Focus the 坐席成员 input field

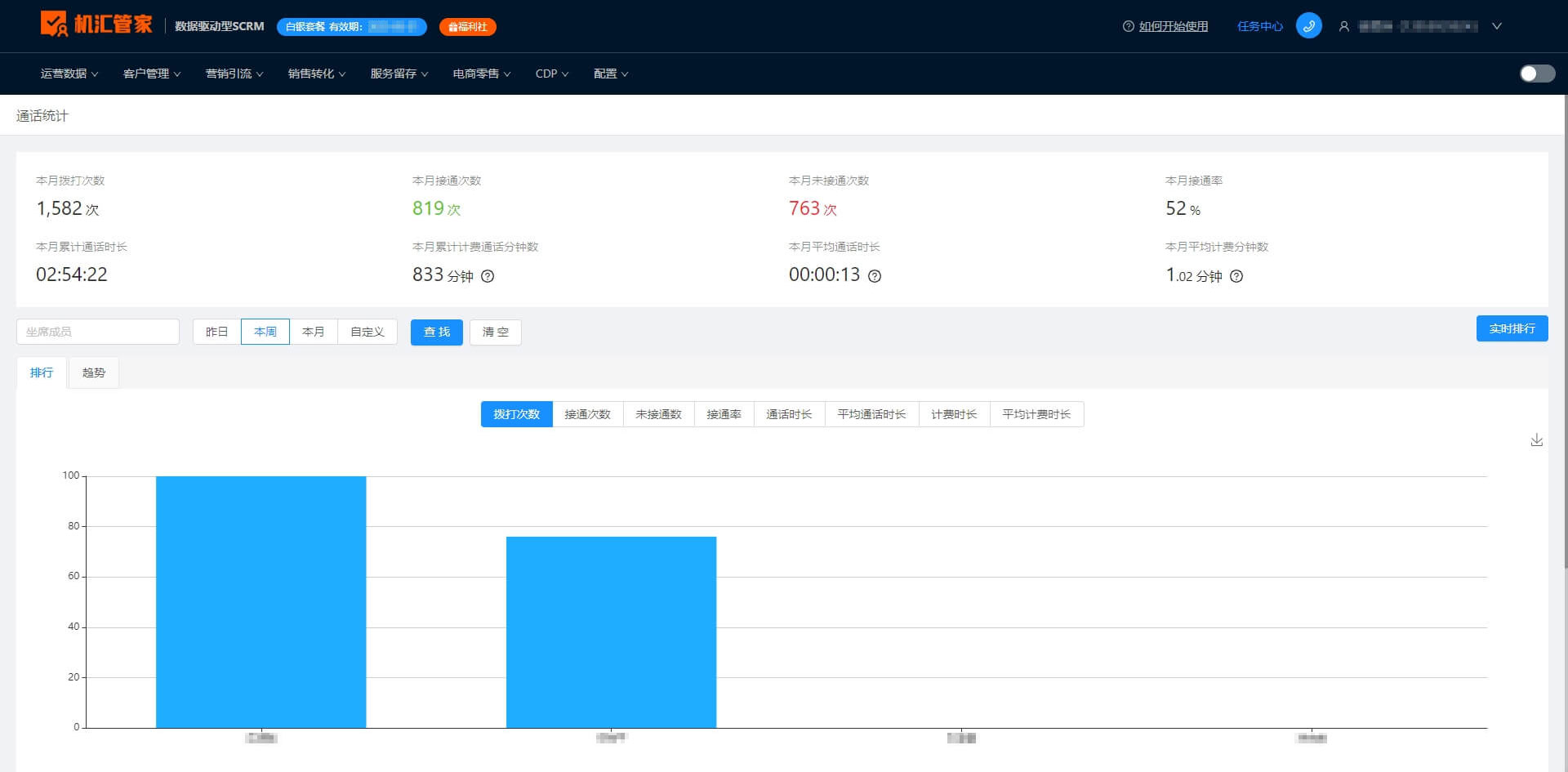[x=98, y=332]
